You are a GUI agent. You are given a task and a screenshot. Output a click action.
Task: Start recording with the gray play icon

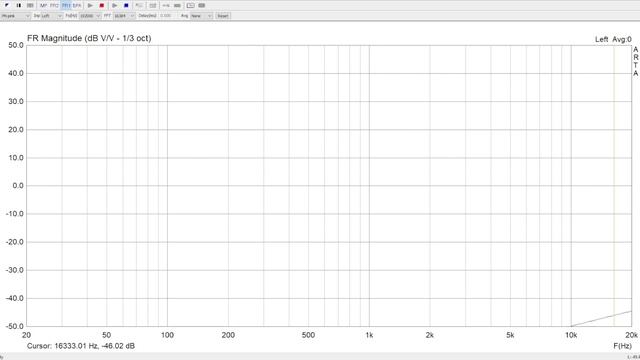click(90, 5)
